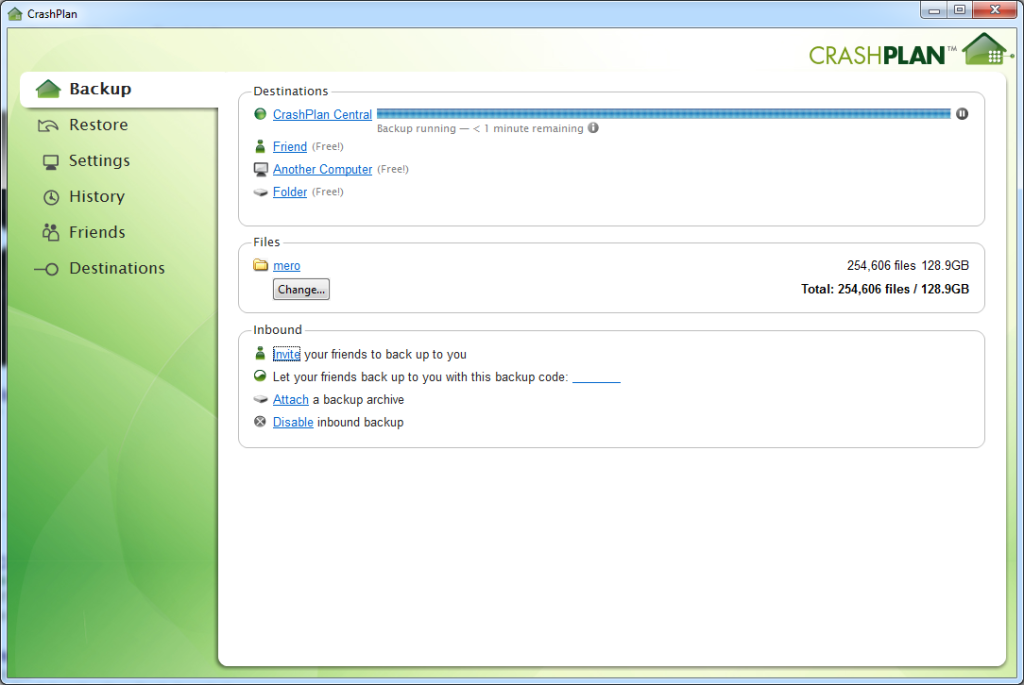The width and height of the screenshot is (1024, 685).
Task: Close the CrashPlan window
Action: point(995,10)
